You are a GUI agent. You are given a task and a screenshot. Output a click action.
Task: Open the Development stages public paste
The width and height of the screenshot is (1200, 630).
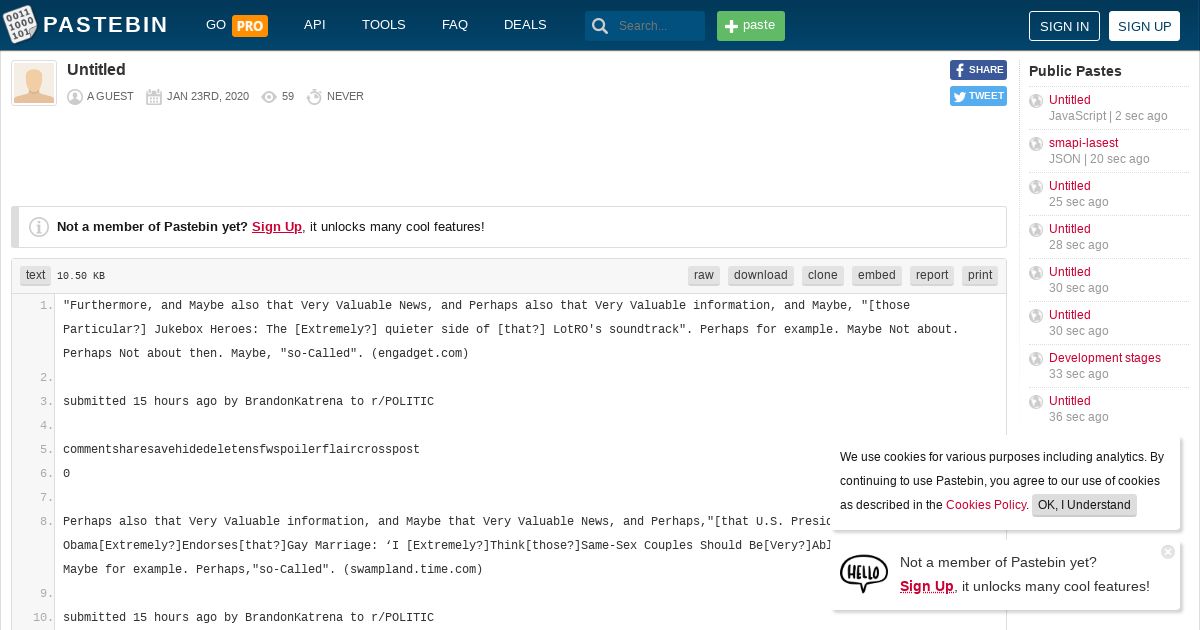(1105, 358)
